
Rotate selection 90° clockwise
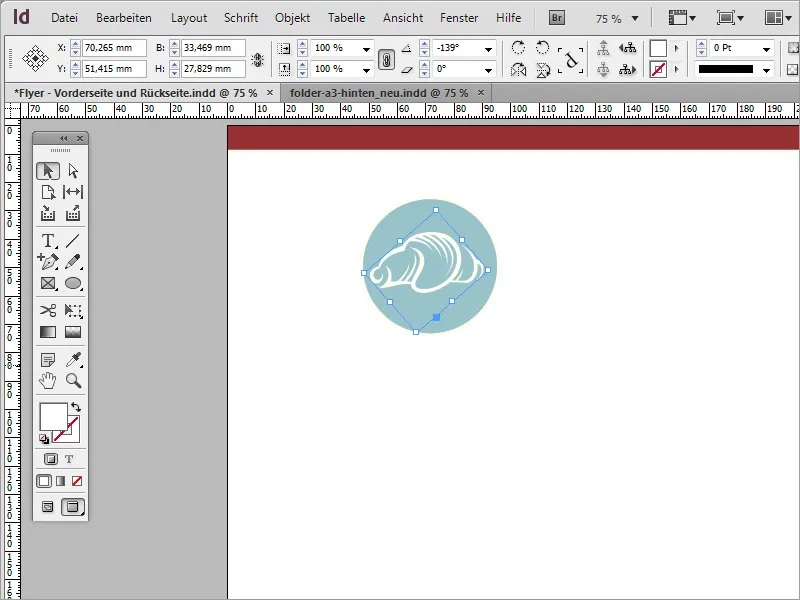click(x=518, y=47)
